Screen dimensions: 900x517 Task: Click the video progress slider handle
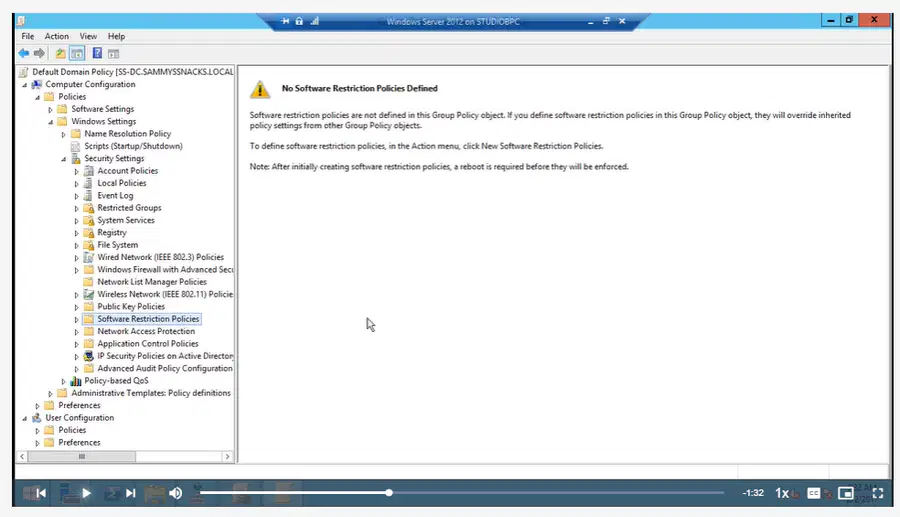(x=389, y=492)
